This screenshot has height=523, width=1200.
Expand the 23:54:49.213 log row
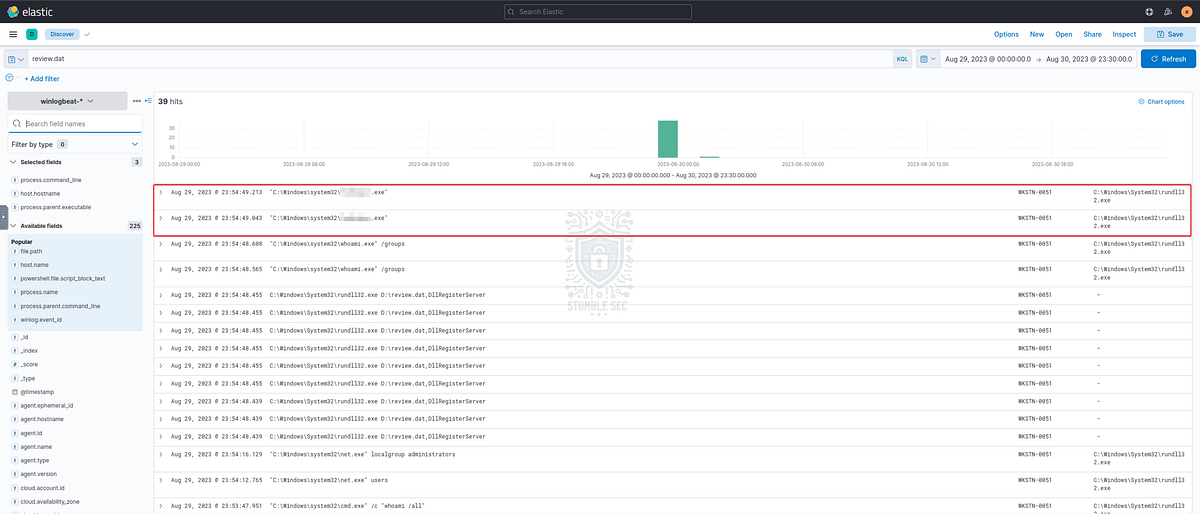pyautogui.click(x=160, y=191)
